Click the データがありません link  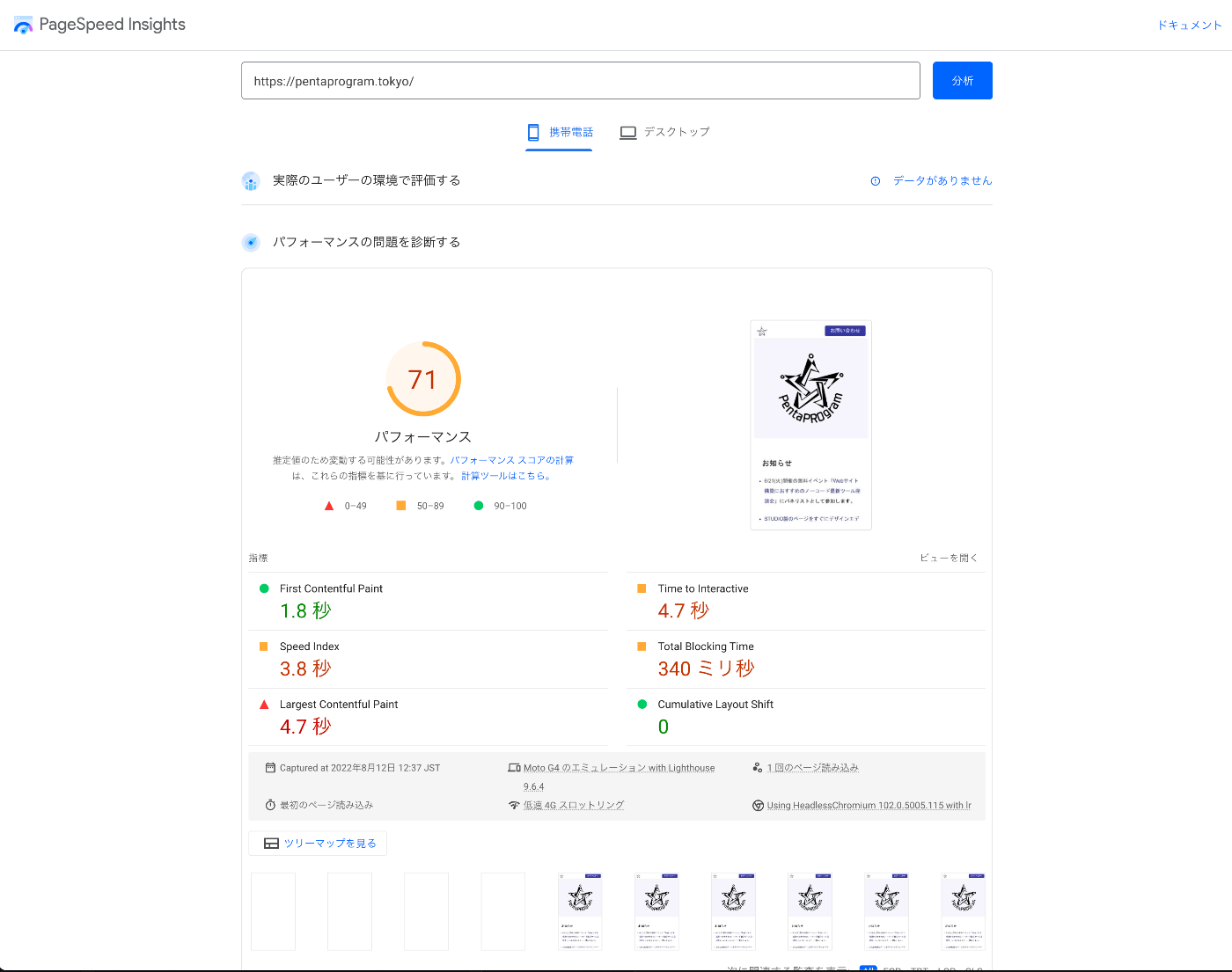pyautogui.click(x=942, y=181)
